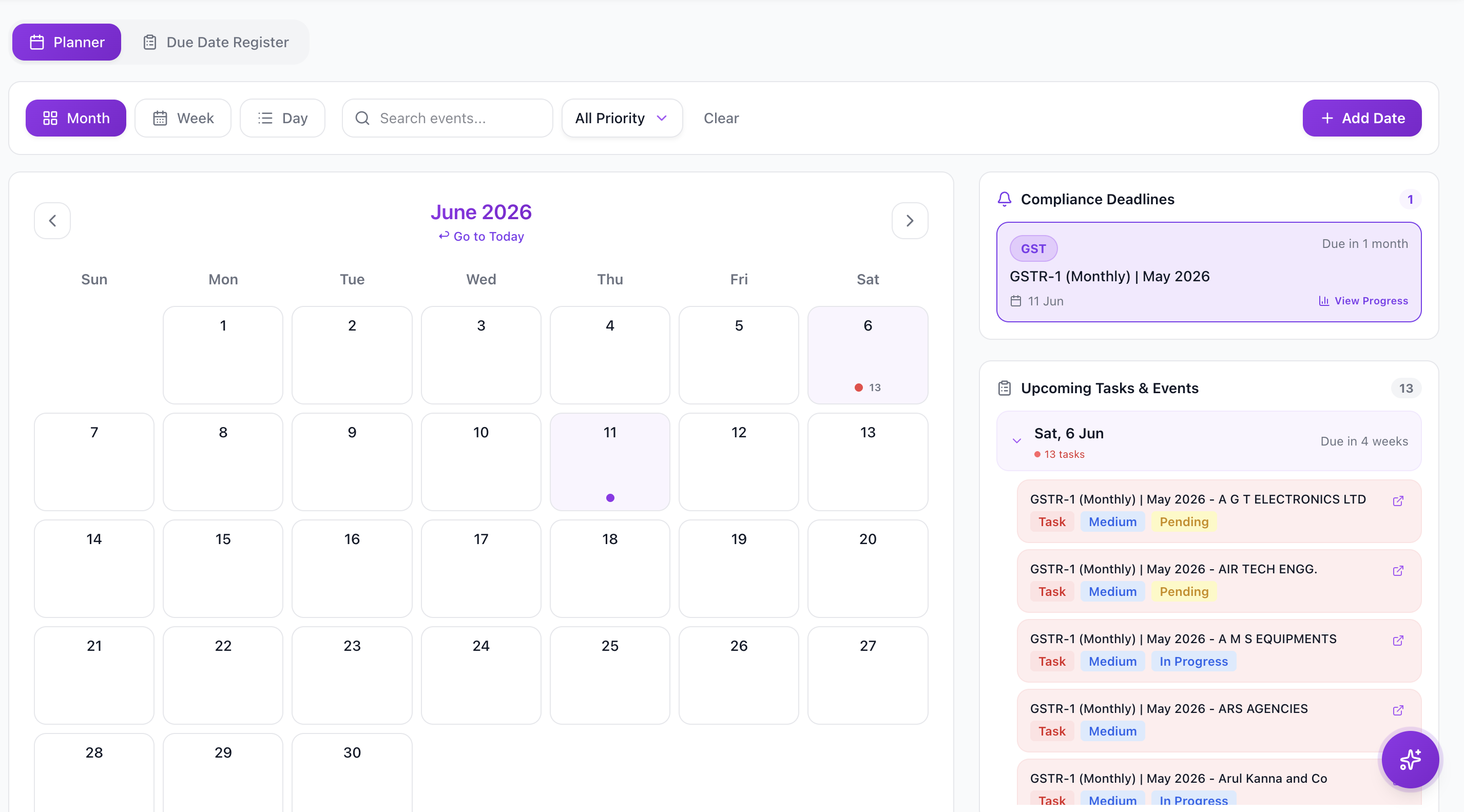Select the Month view

pyautogui.click(x=75, y=118)
